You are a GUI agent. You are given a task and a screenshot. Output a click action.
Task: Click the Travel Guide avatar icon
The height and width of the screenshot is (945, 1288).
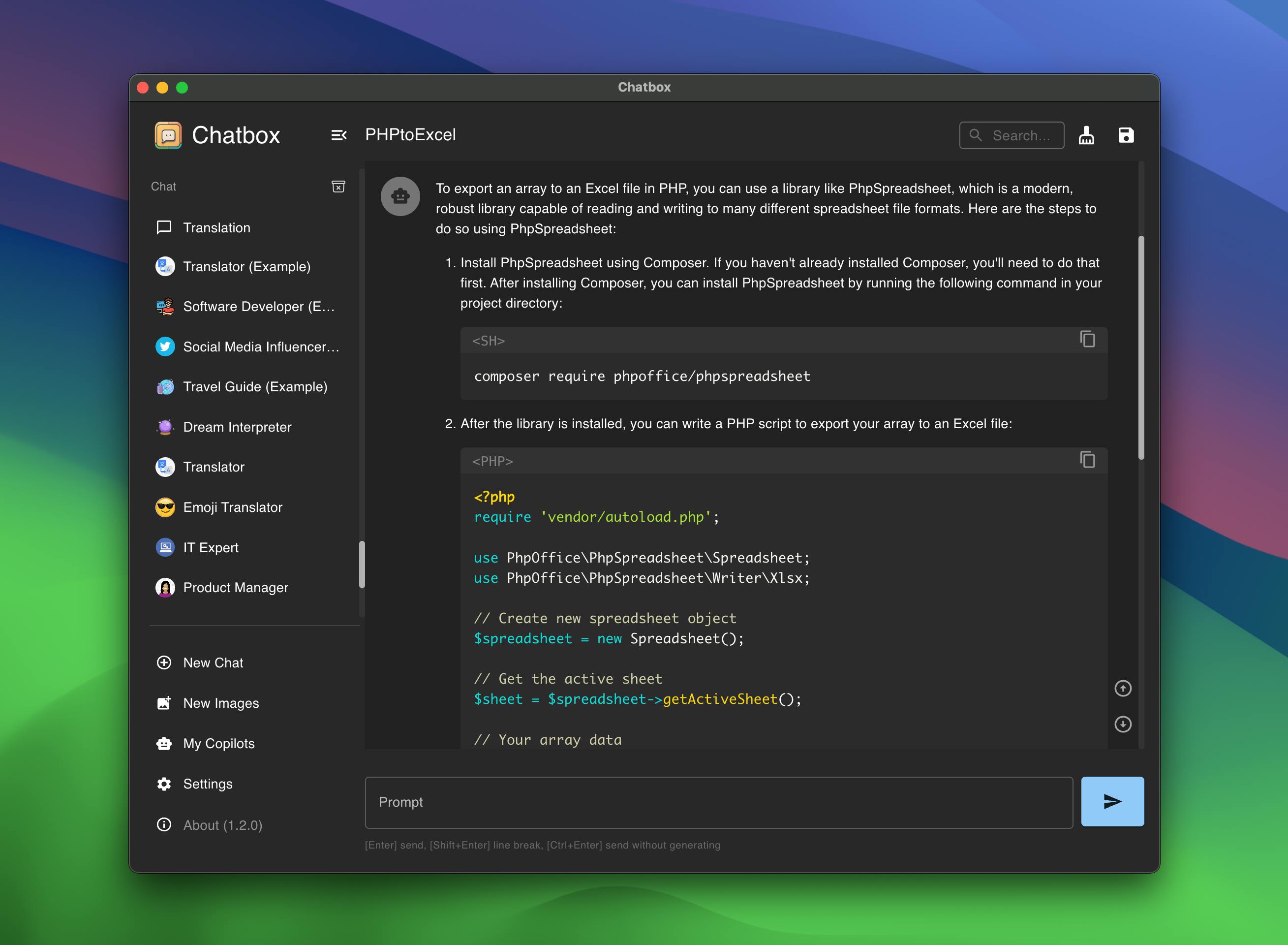165,387
